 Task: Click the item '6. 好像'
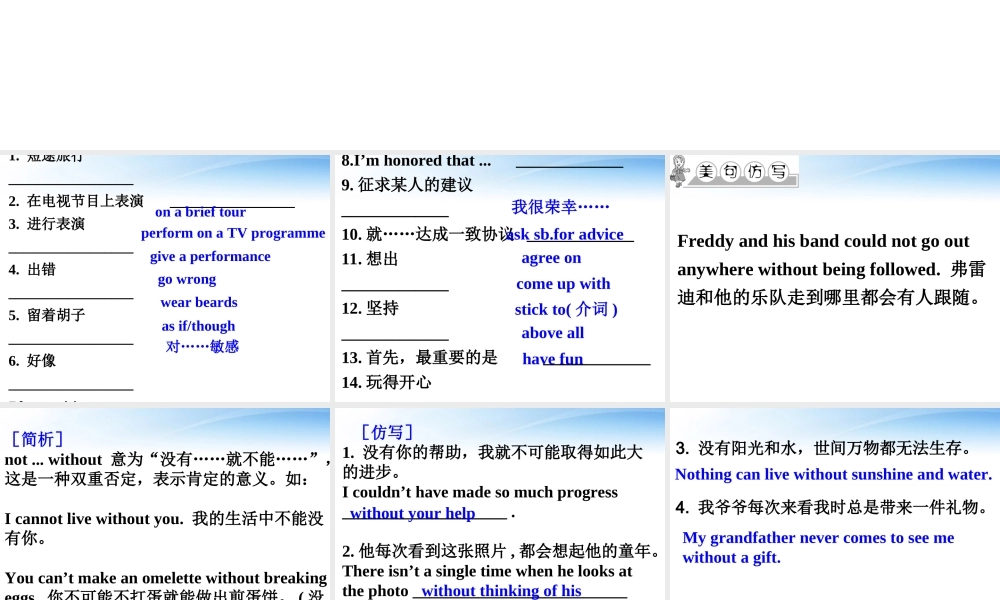point(32,361)
